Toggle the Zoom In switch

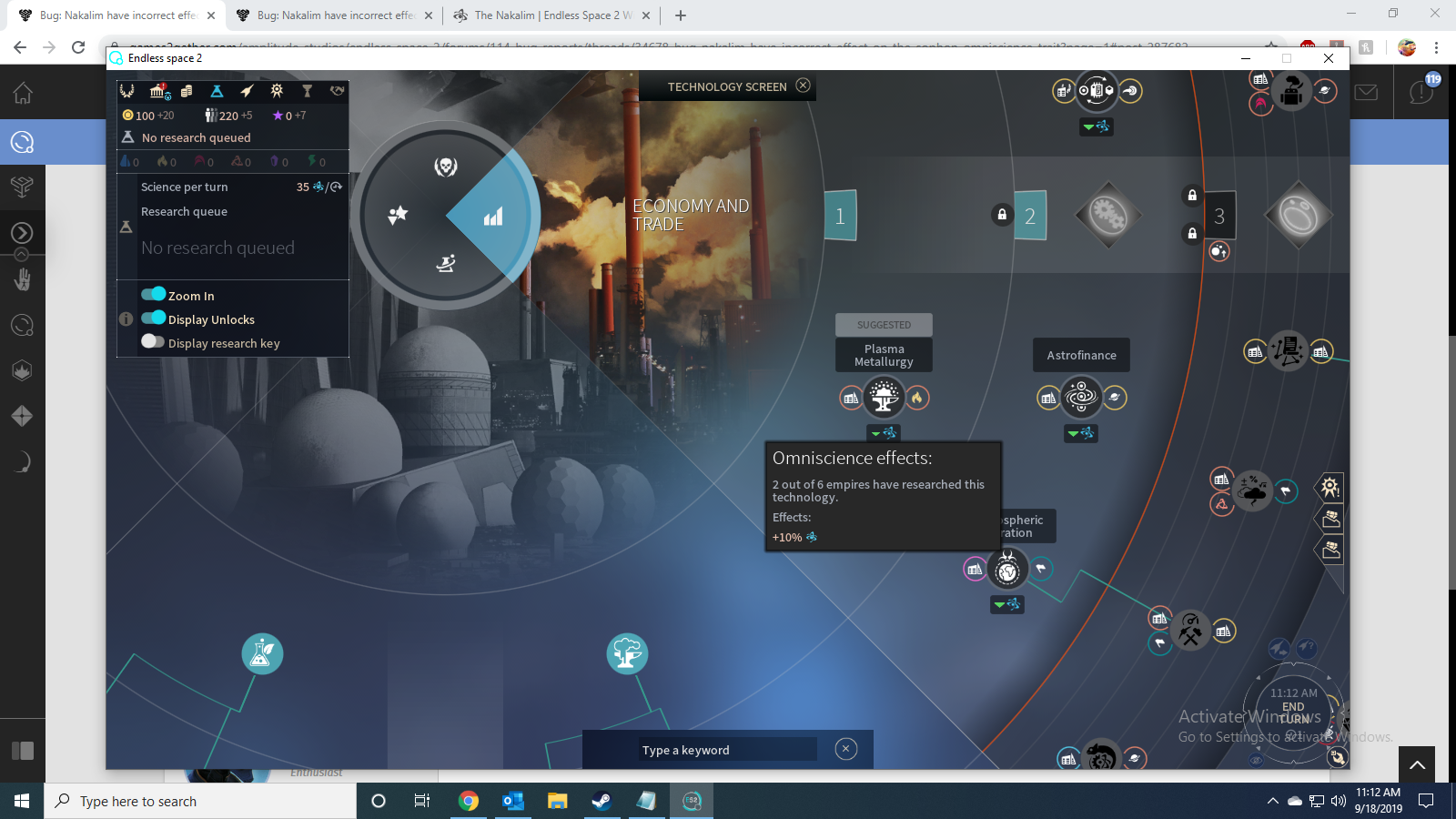point(153,294)
